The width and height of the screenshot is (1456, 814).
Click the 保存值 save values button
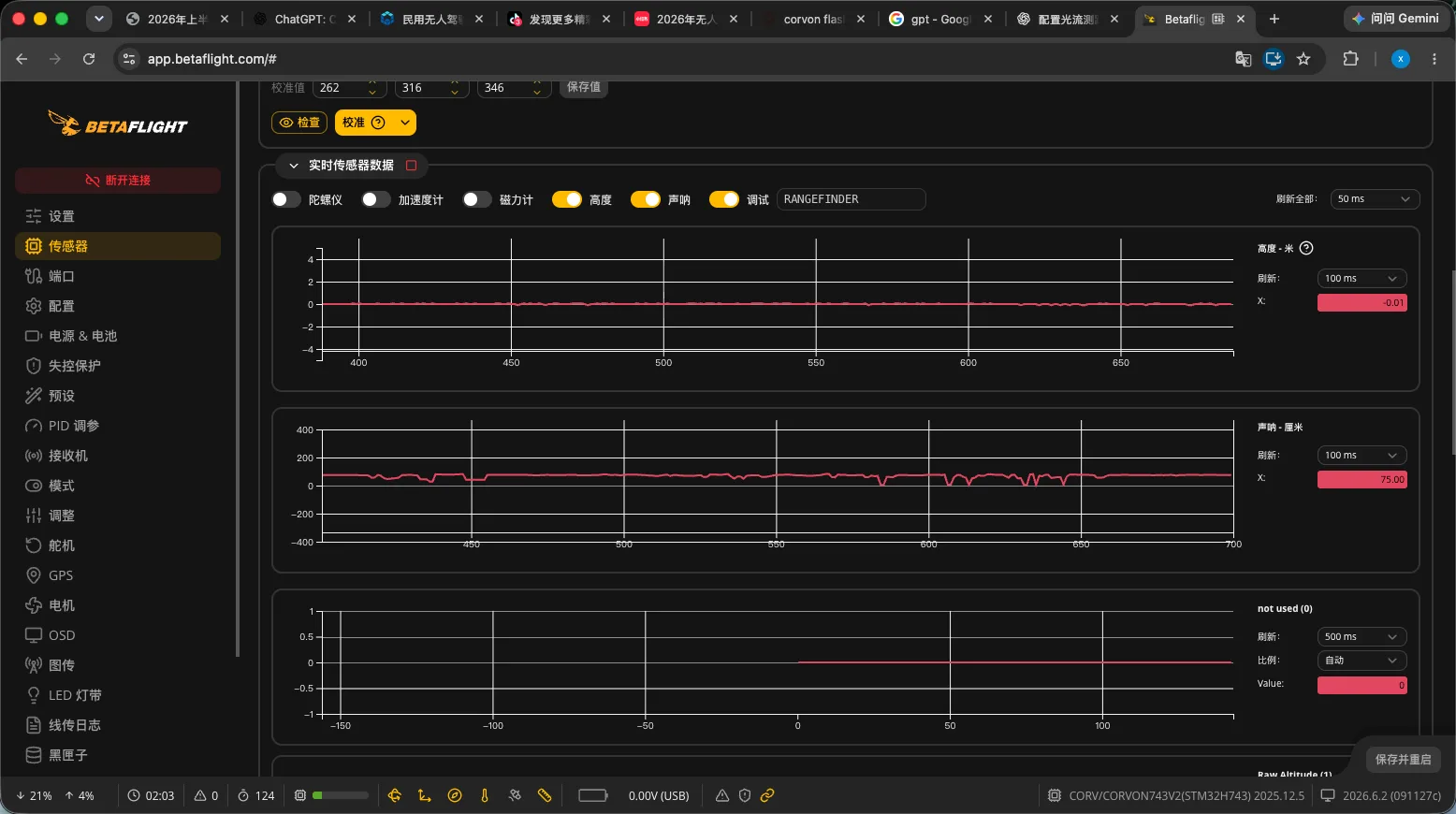pyautogui.click(x=584, y=87)
